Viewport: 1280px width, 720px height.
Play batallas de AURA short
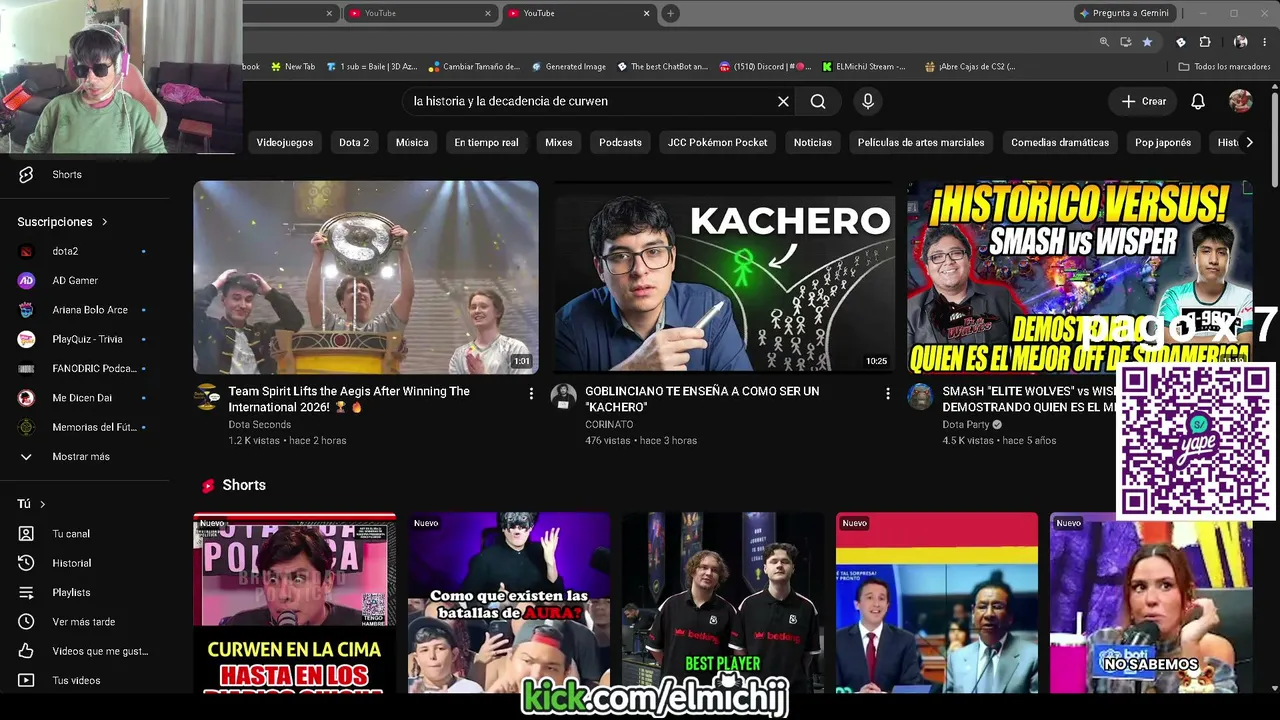[x=508, y=603]
